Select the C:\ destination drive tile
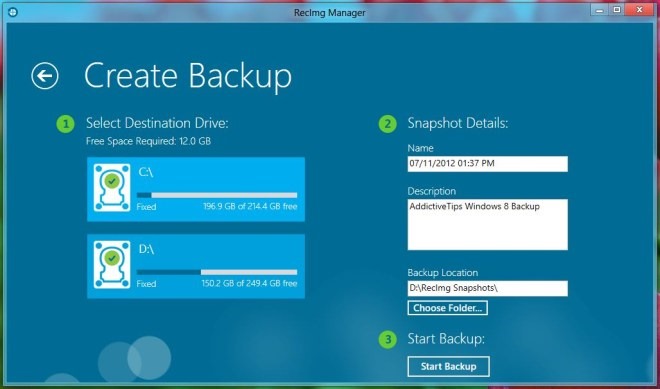The width and height of the screenshot is (660, 389). click(196, 189)
